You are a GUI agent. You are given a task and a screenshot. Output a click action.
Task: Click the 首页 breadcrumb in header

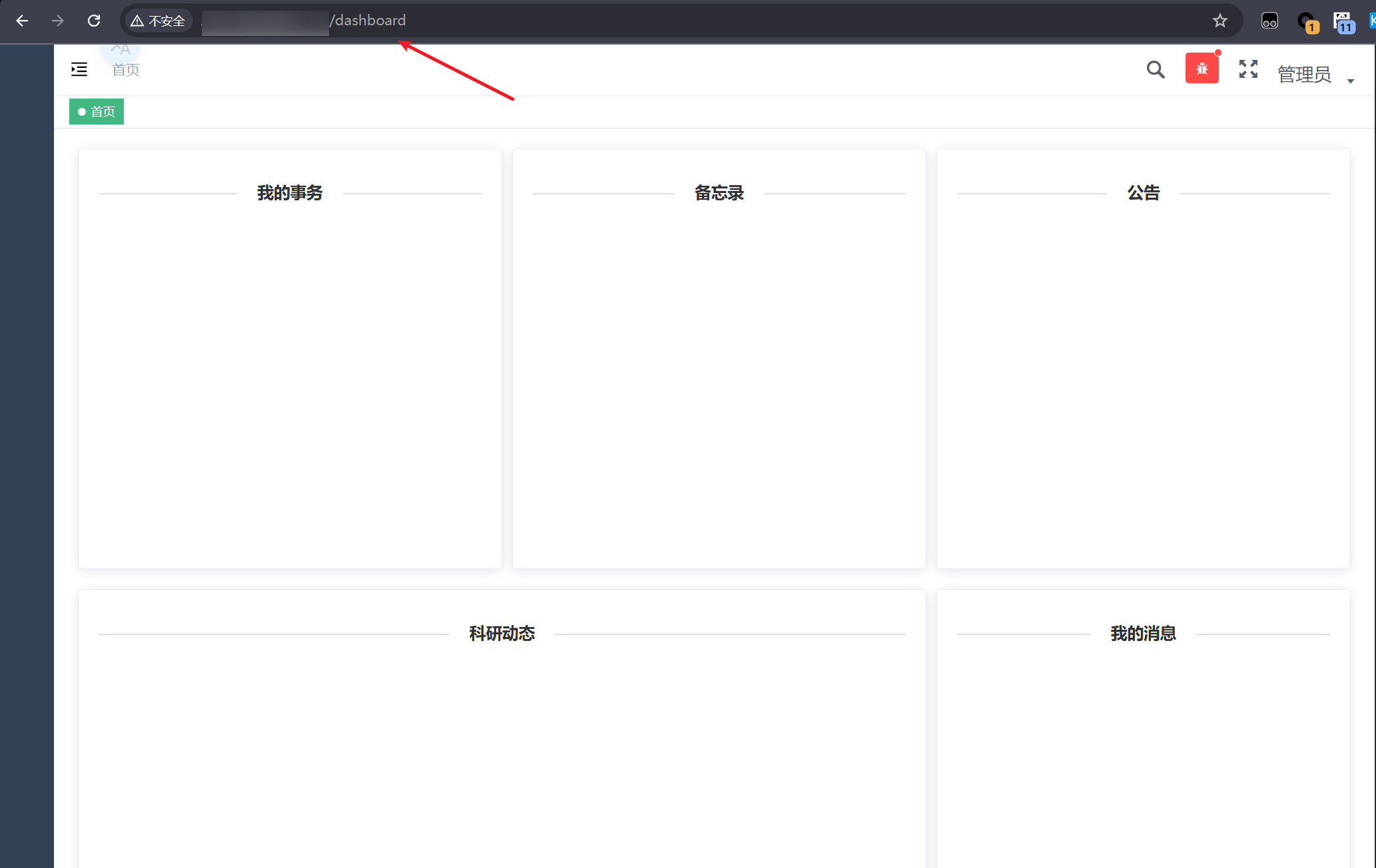126,70
